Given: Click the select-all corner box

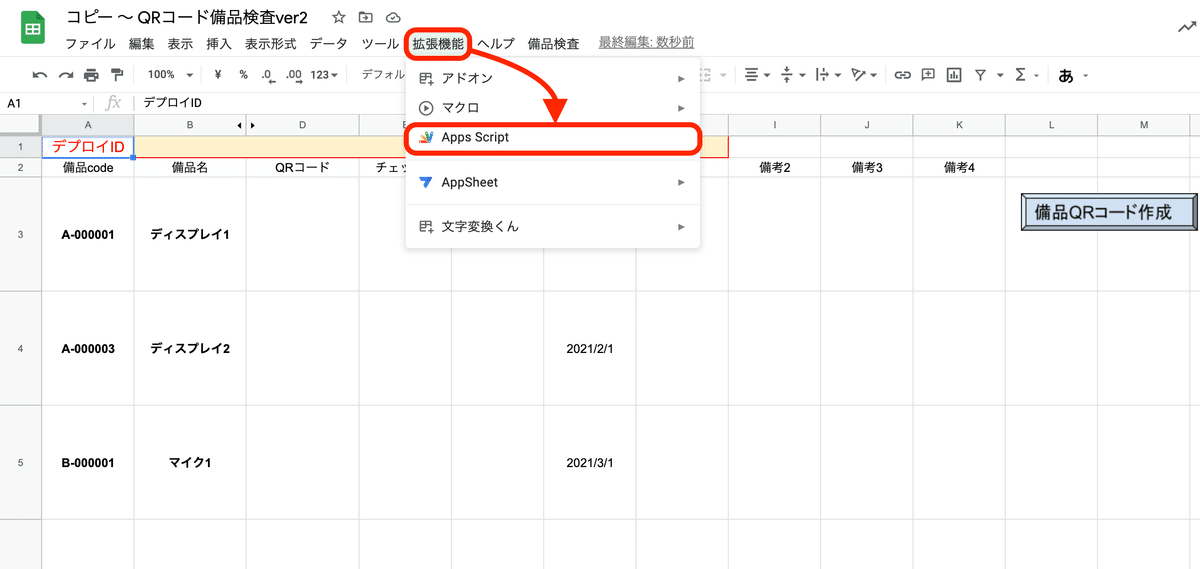Looking at the screenshot, I should click(x=21, y=125).
